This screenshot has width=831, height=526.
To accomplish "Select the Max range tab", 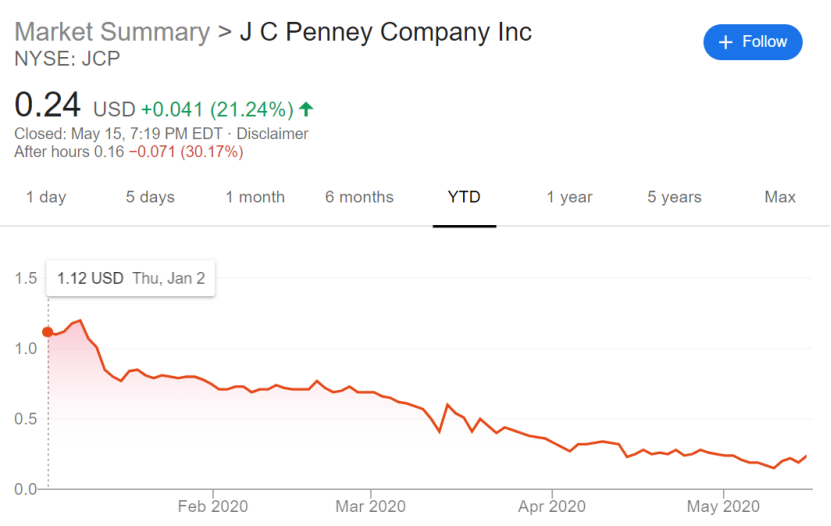I will point(780,197).
